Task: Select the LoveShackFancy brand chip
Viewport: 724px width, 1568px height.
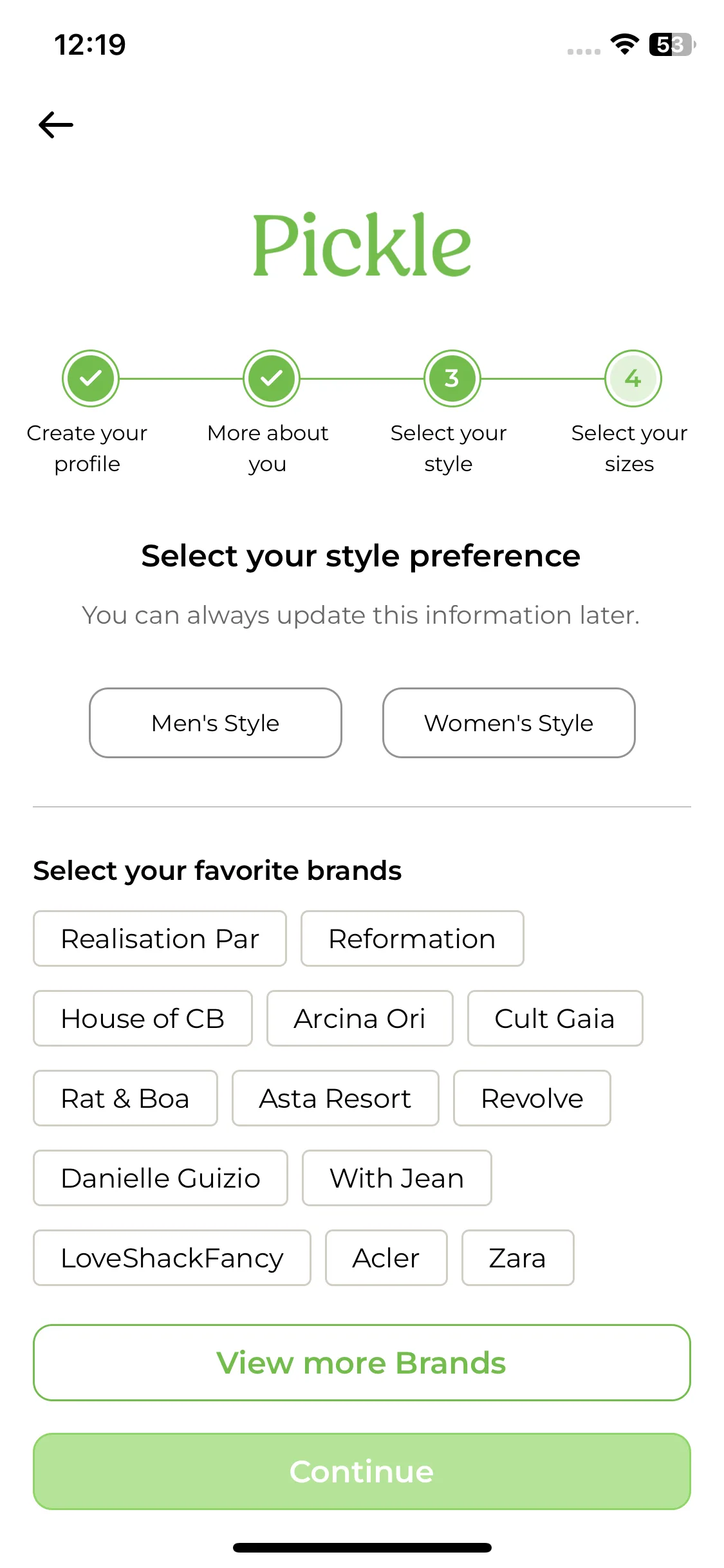Action: tap(172, 1258)
